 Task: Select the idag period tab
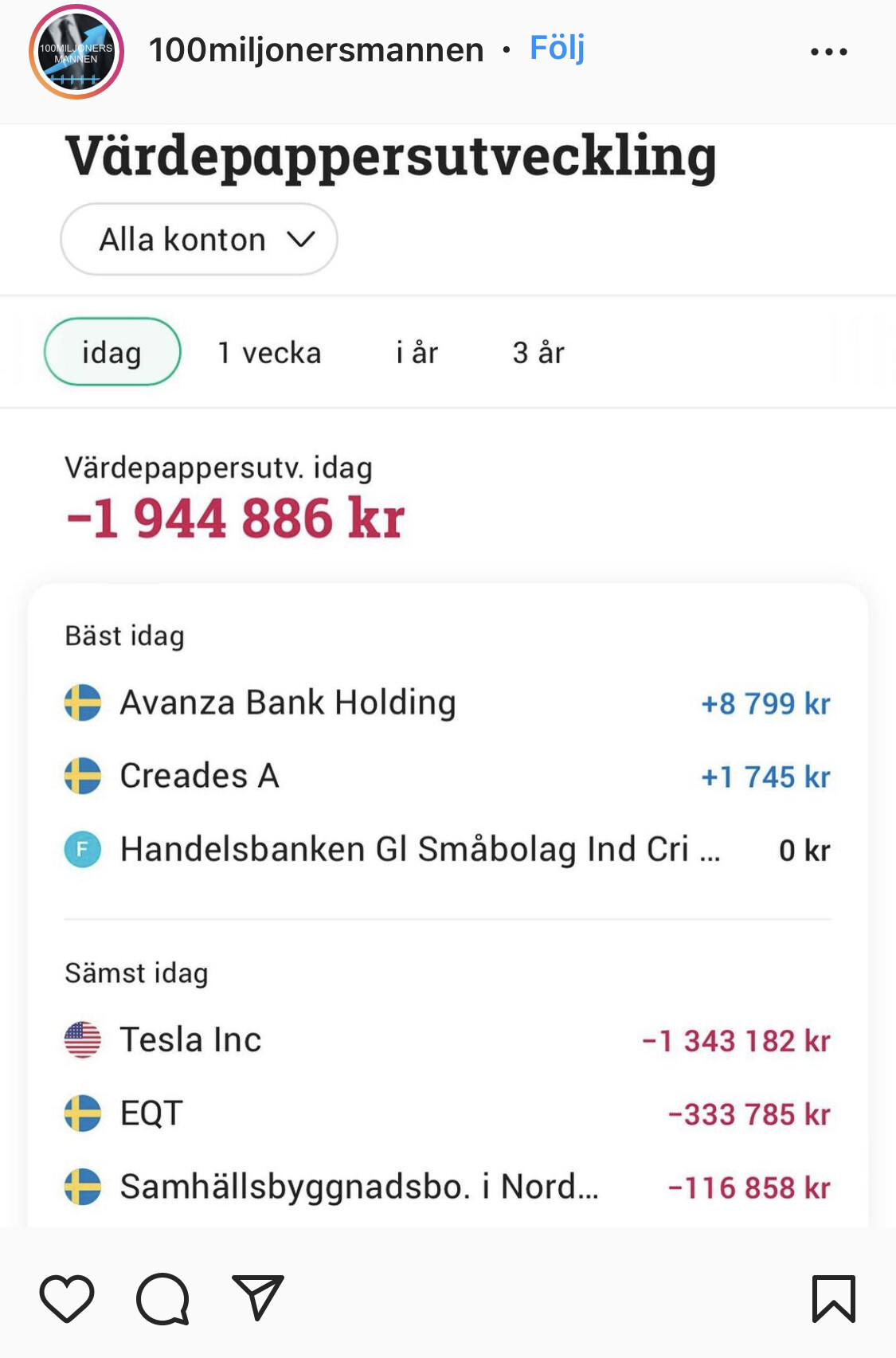(112, 352)
